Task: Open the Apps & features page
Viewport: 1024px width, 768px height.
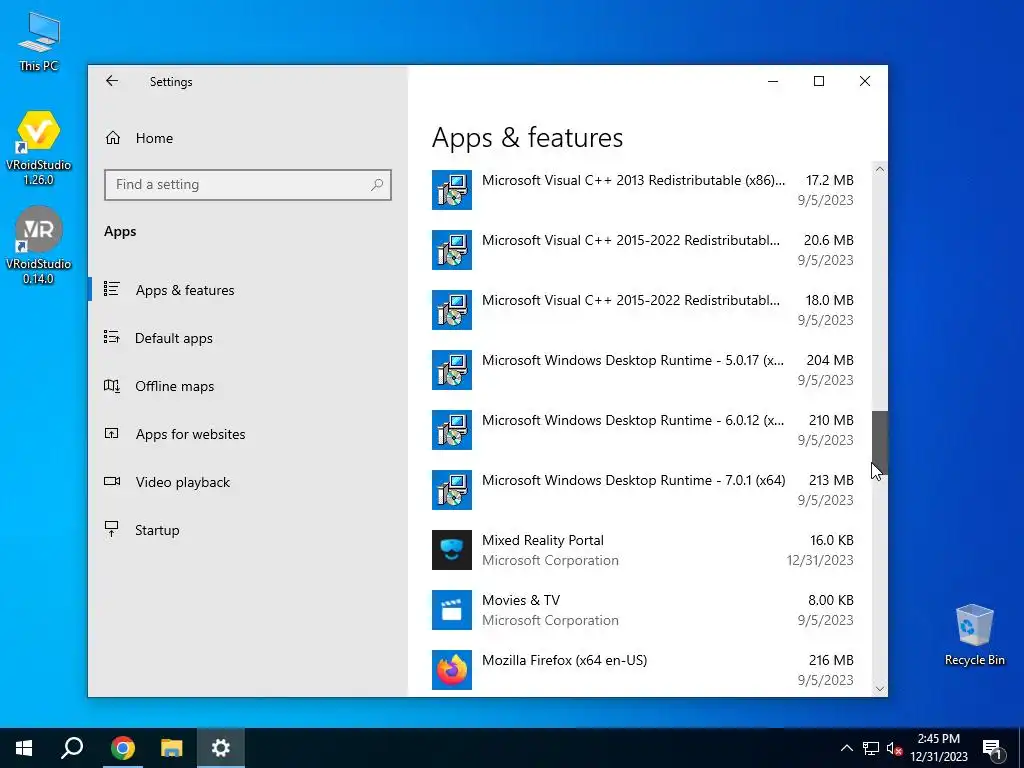Action: (185, 290)
